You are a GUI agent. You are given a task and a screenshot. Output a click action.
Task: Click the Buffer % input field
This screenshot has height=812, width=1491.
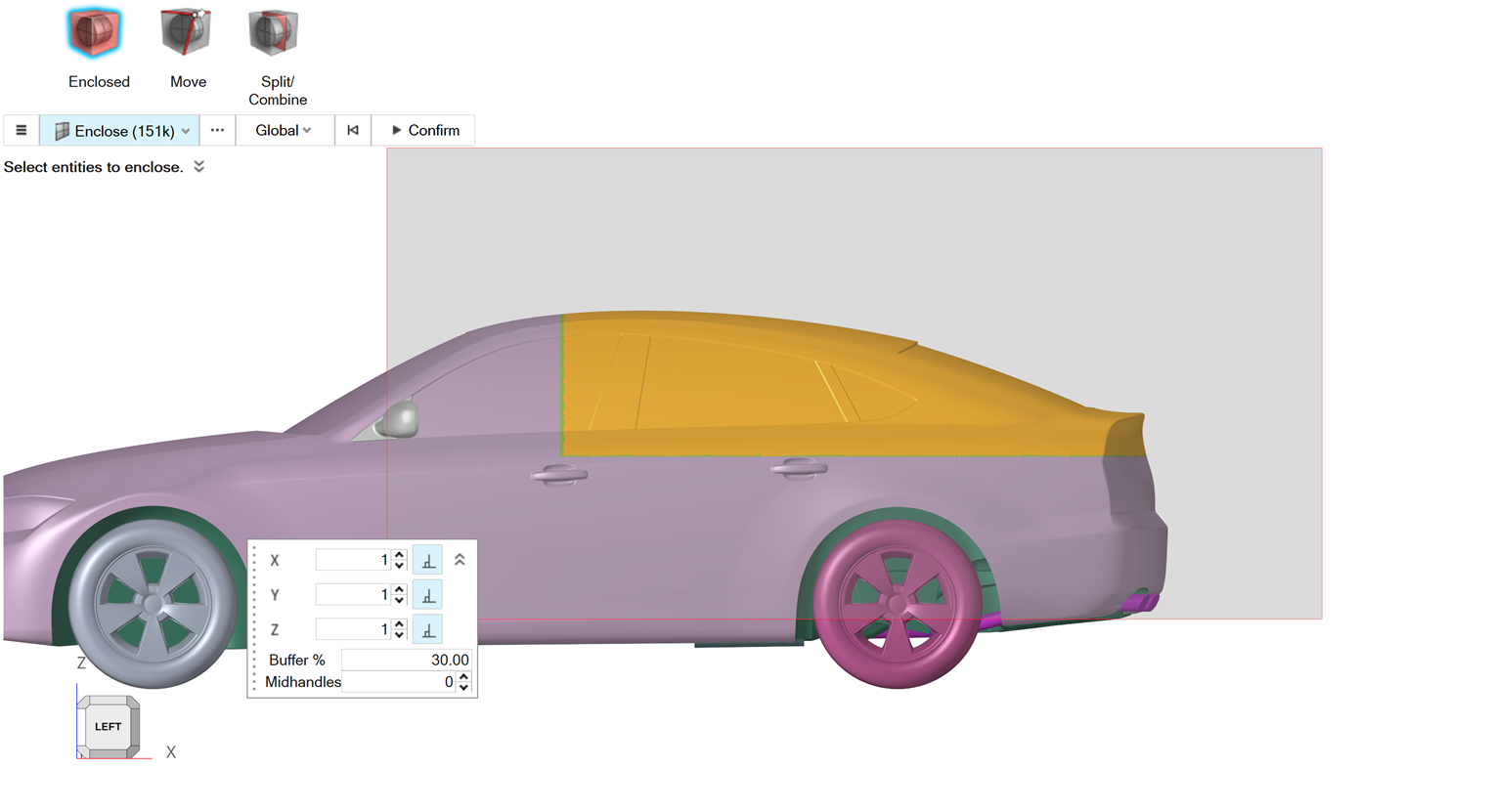(x=406, y=661)
